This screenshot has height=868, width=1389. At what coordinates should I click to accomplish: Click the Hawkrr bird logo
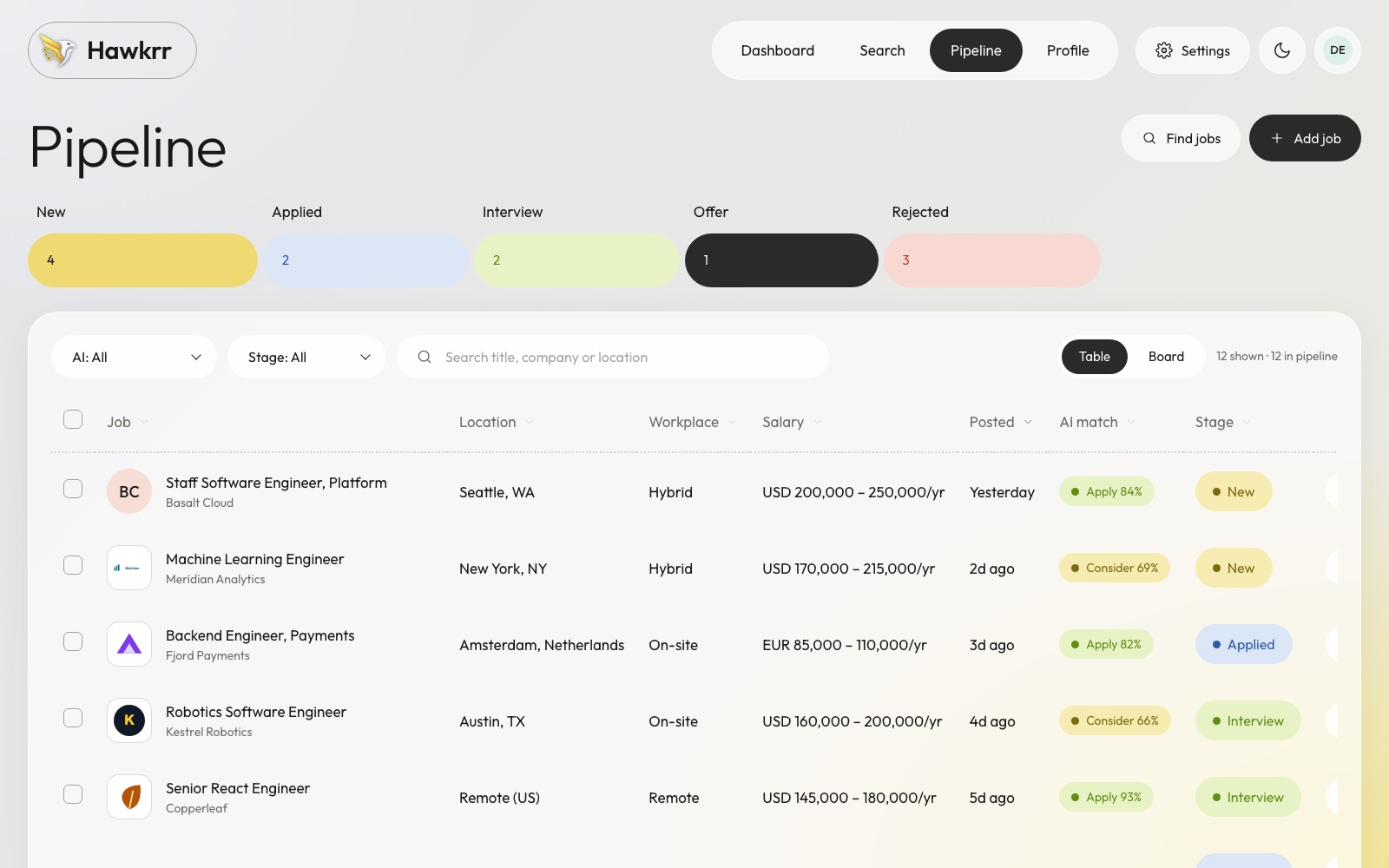click(58, 50)
